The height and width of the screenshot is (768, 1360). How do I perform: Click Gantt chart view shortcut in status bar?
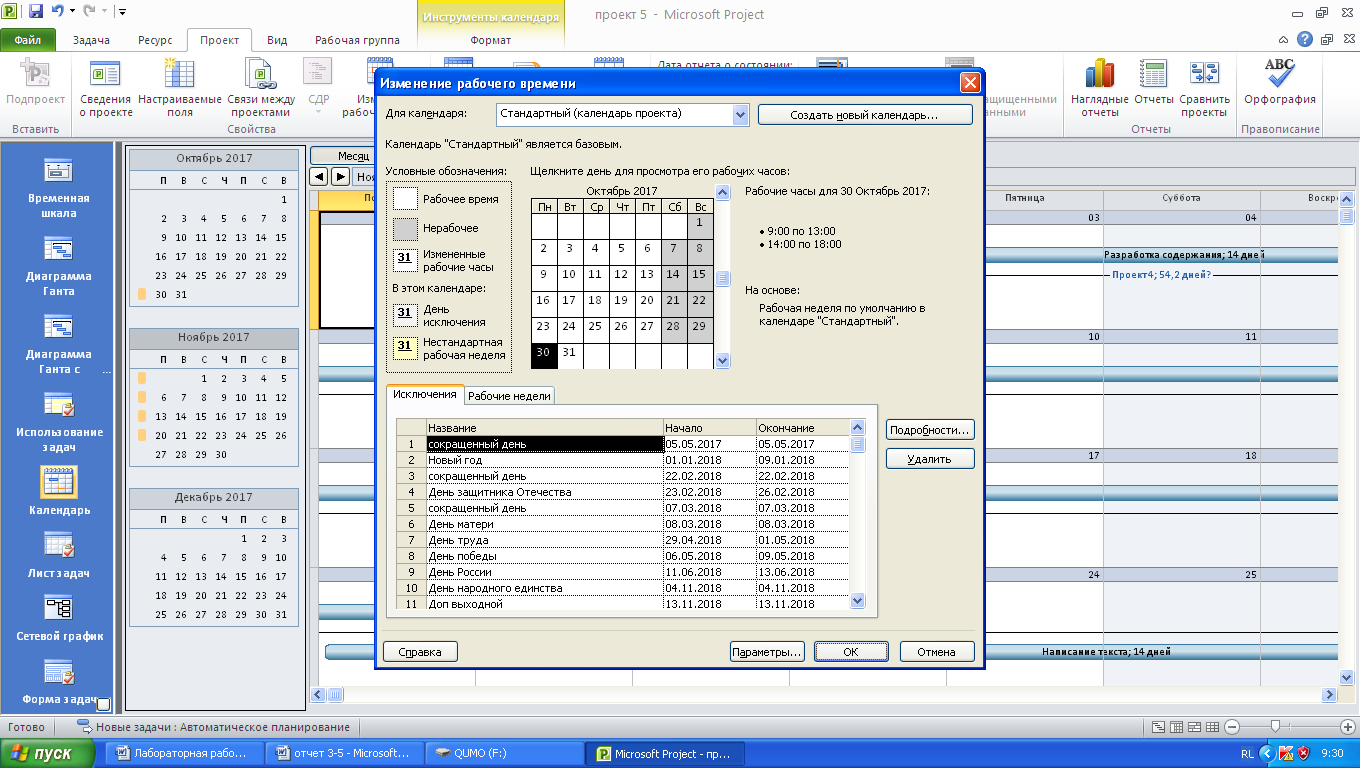(x=1158, y=727)
